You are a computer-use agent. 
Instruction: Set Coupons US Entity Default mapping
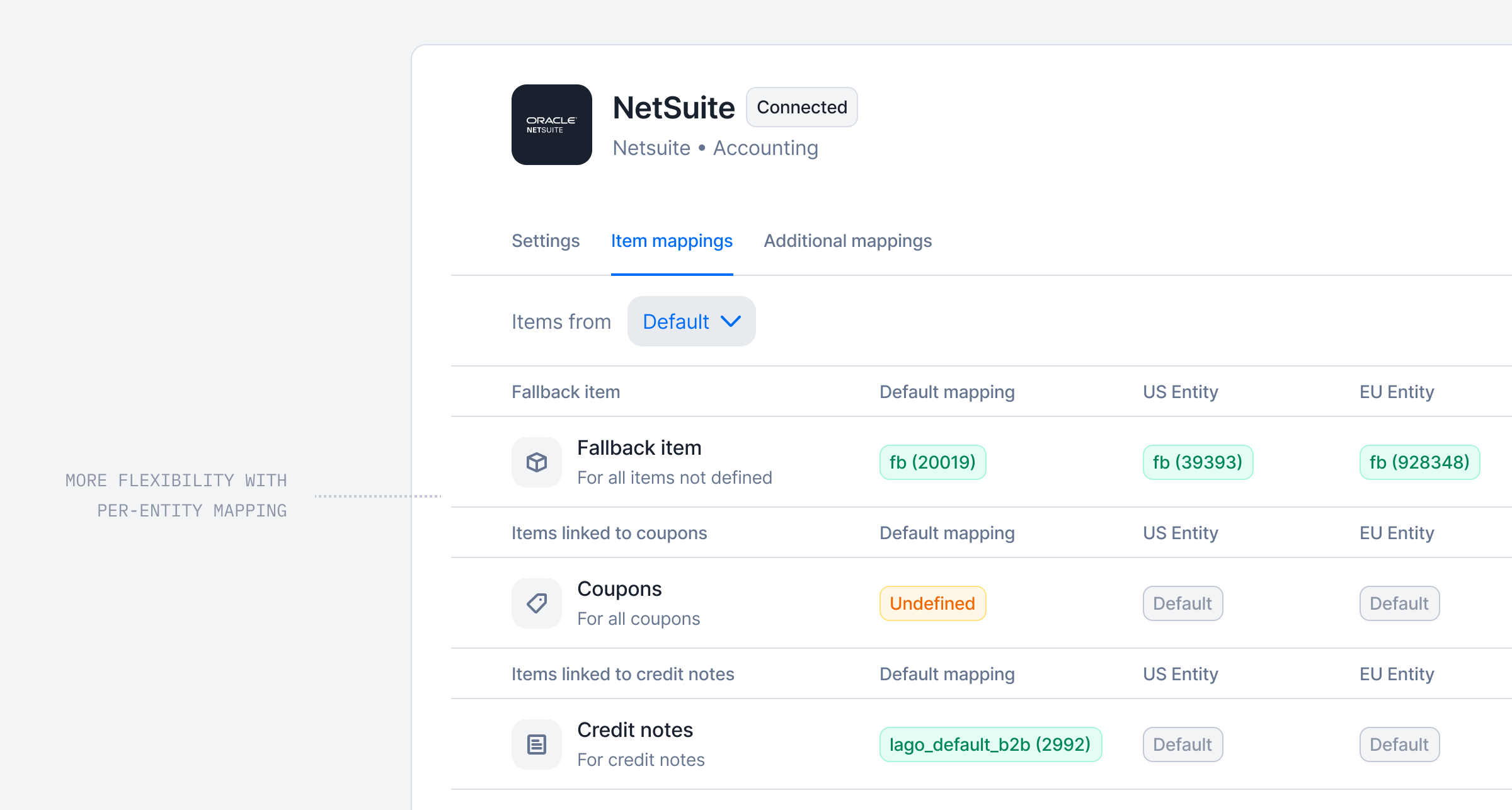[x=1183, y=603]
